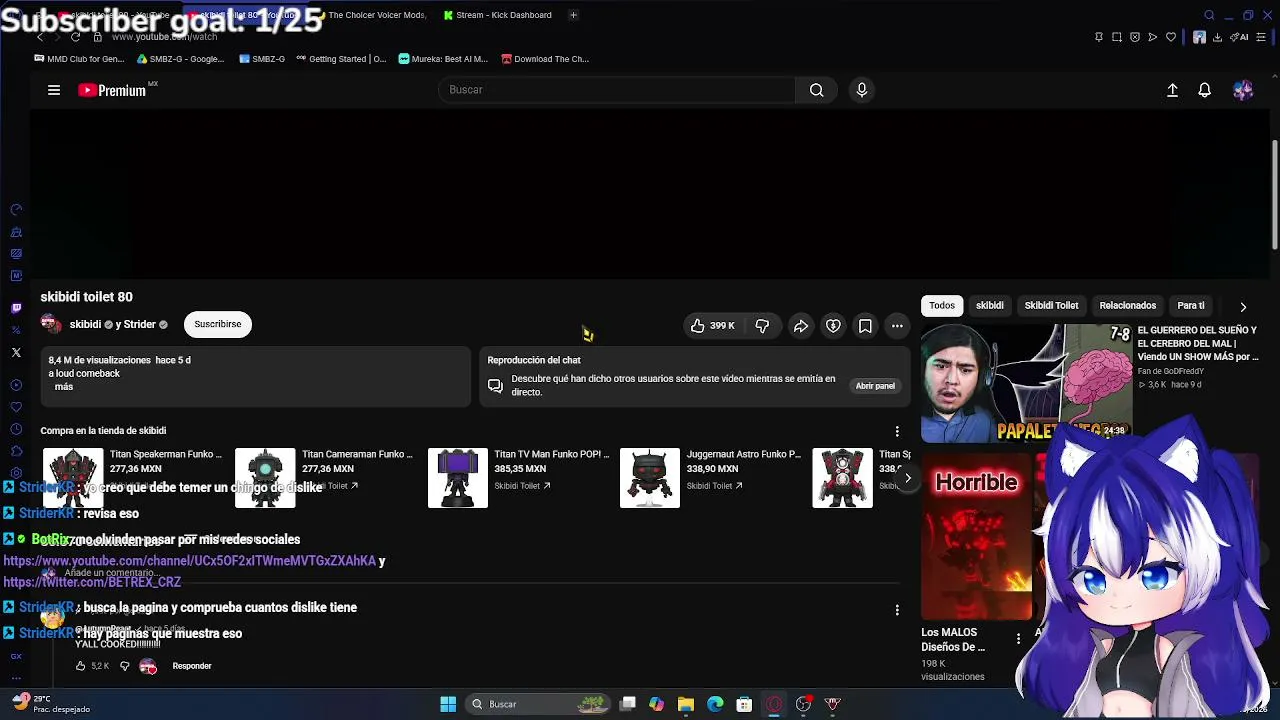Screen dimensions: 1280x720
Task: Click the weather widget showing 29°C
Action: (x=52, y=704)
